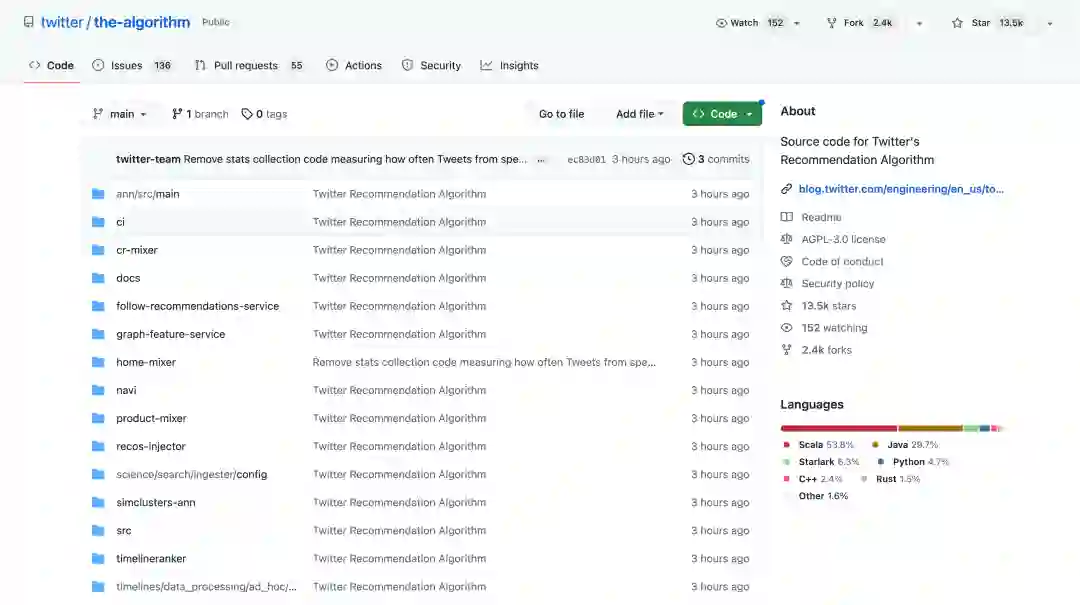The height and width of the screenshot is (605, 1080).
Task: Click the branch icon beside 1 branch
Action: pos(177,114)
